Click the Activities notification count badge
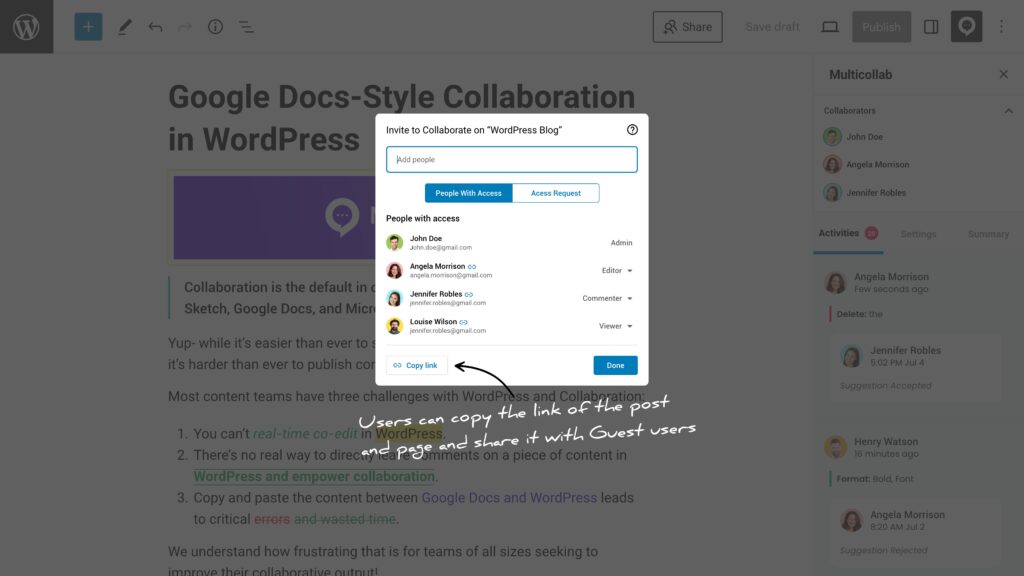 click(x=871, y=232)
